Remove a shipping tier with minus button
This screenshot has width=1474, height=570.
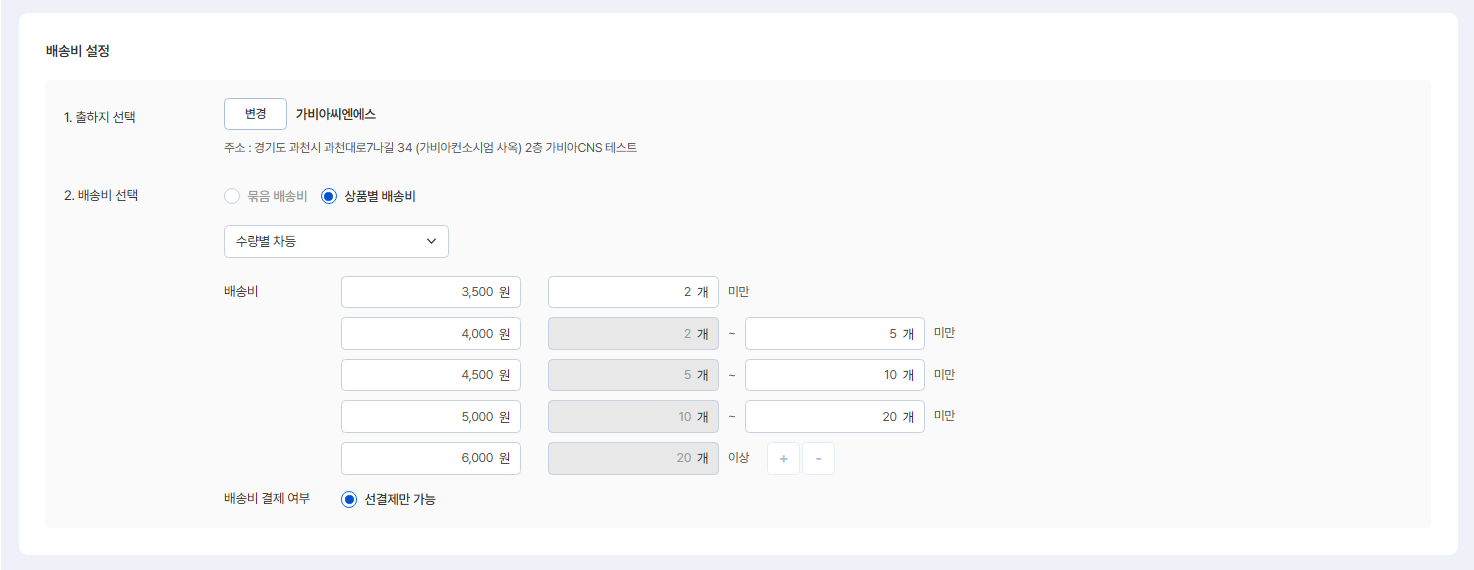[x=818, y=459]
